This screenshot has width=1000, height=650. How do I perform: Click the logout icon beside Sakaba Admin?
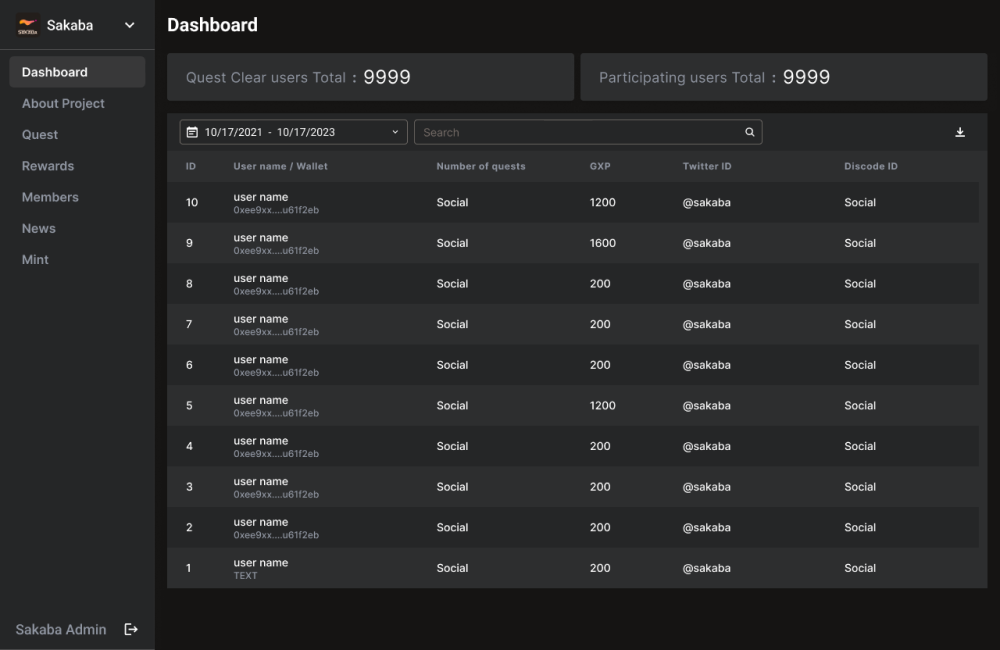[131, 629]
